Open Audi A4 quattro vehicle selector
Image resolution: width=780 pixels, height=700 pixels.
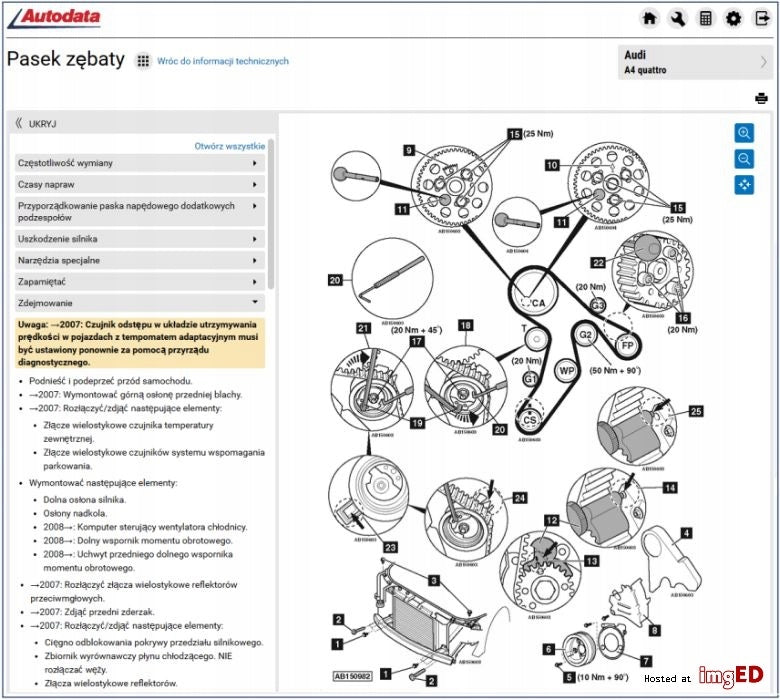695,62
